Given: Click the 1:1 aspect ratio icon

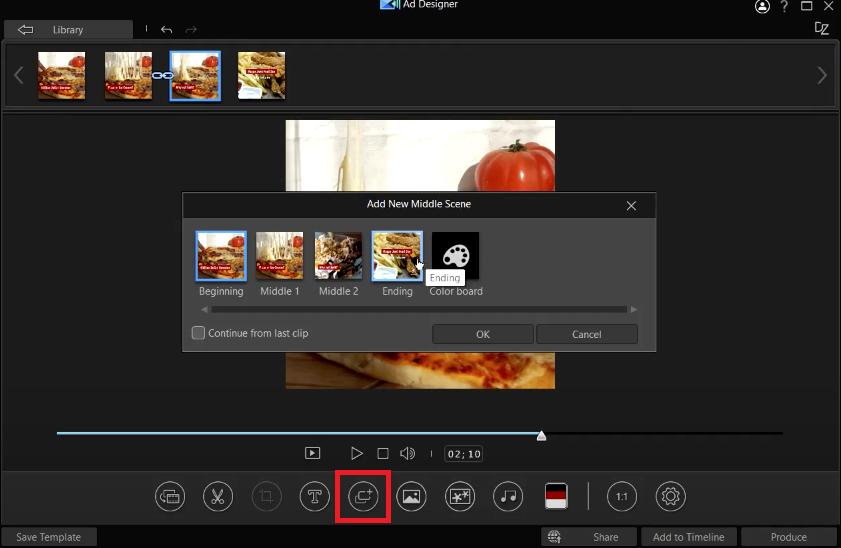Looking at the screenshot, I should (x=622, y=497).
